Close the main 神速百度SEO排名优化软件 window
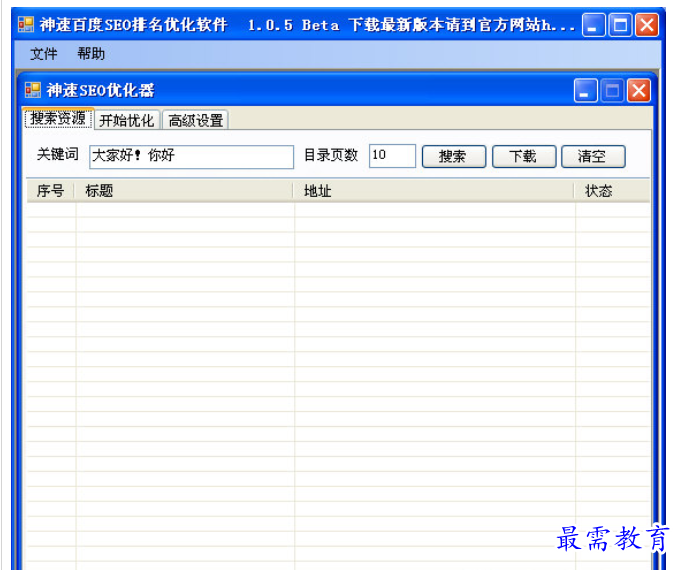The width and height of the screenshot is (678, 570). click(x=647, y=25)
